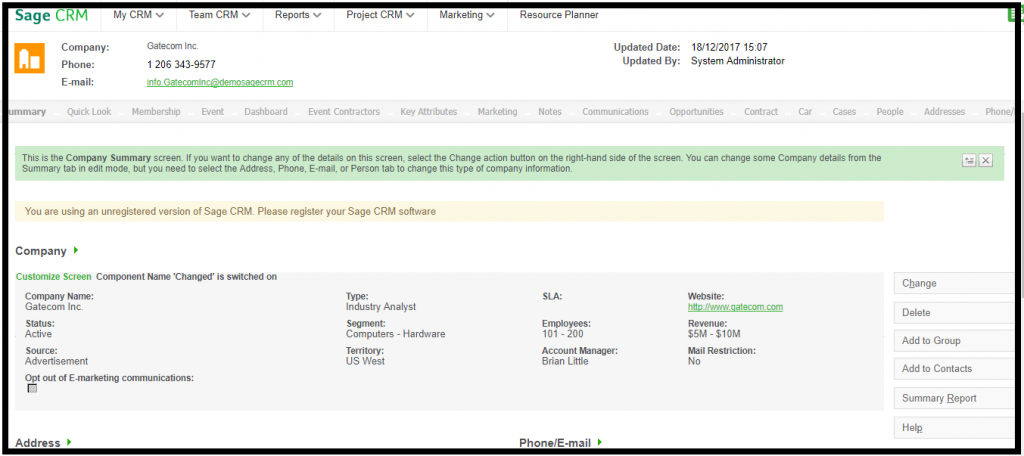Click the Segment value Computers - Hardware
Screen dimensions: 1024x456
395,334
